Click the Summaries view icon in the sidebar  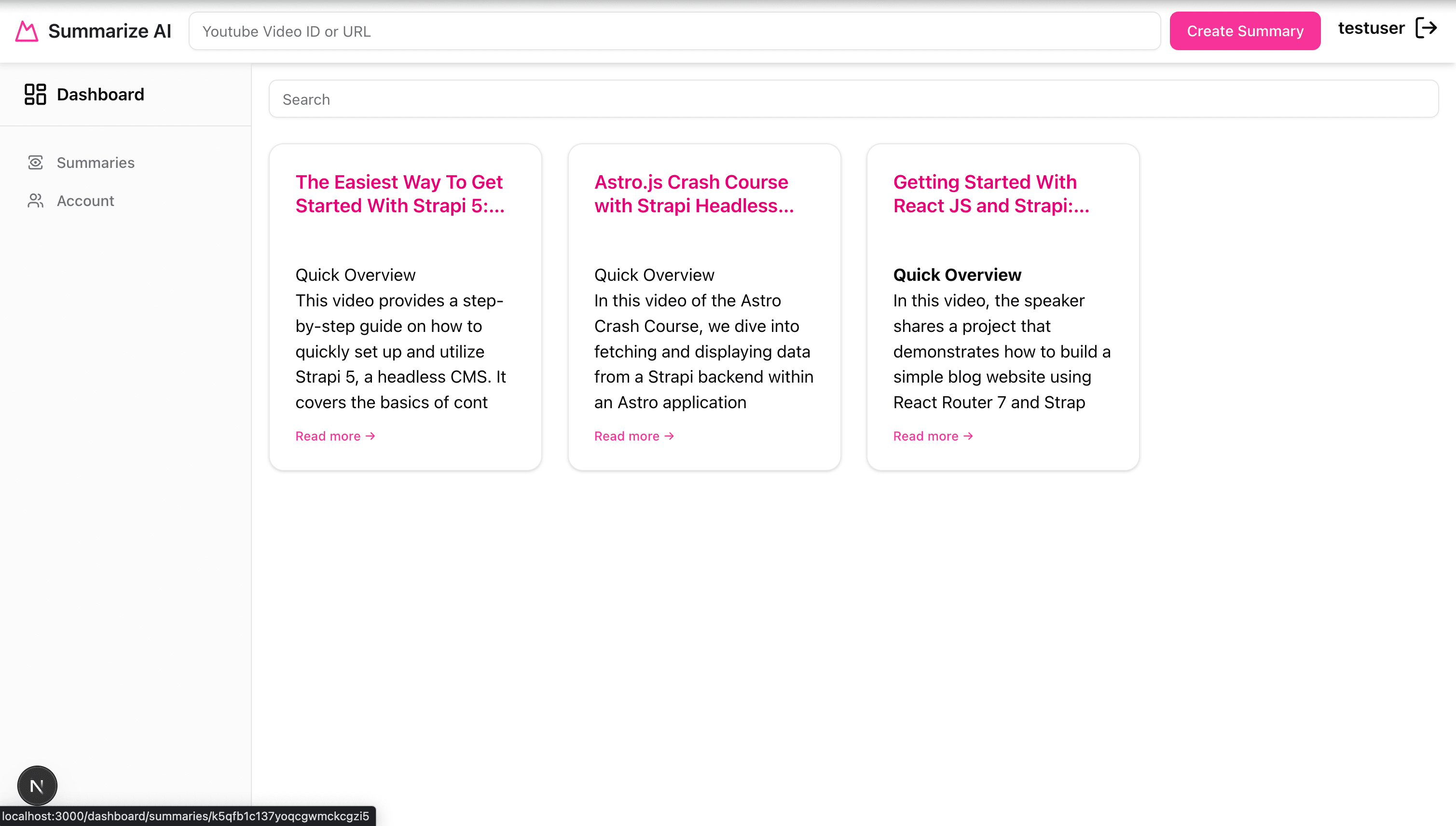pos(35,163)
